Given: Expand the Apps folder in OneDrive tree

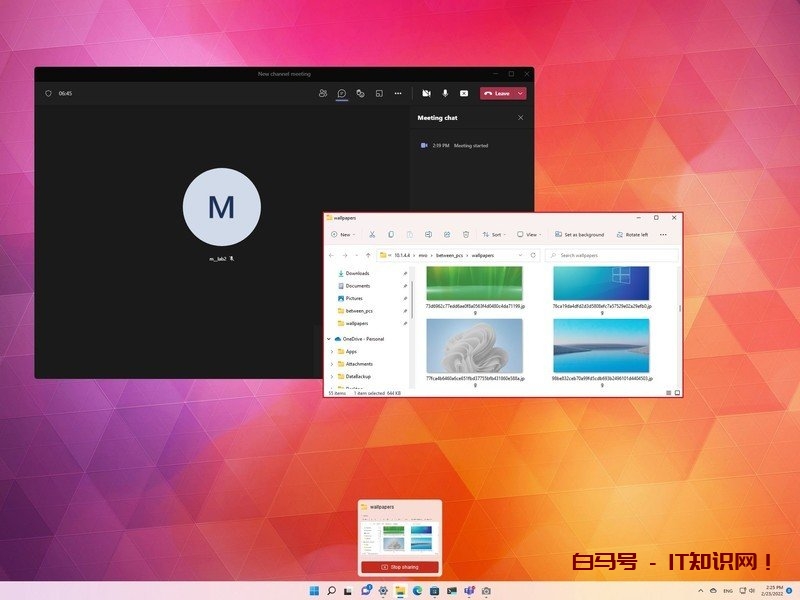Looking at the screenshot, I should 332,352.
